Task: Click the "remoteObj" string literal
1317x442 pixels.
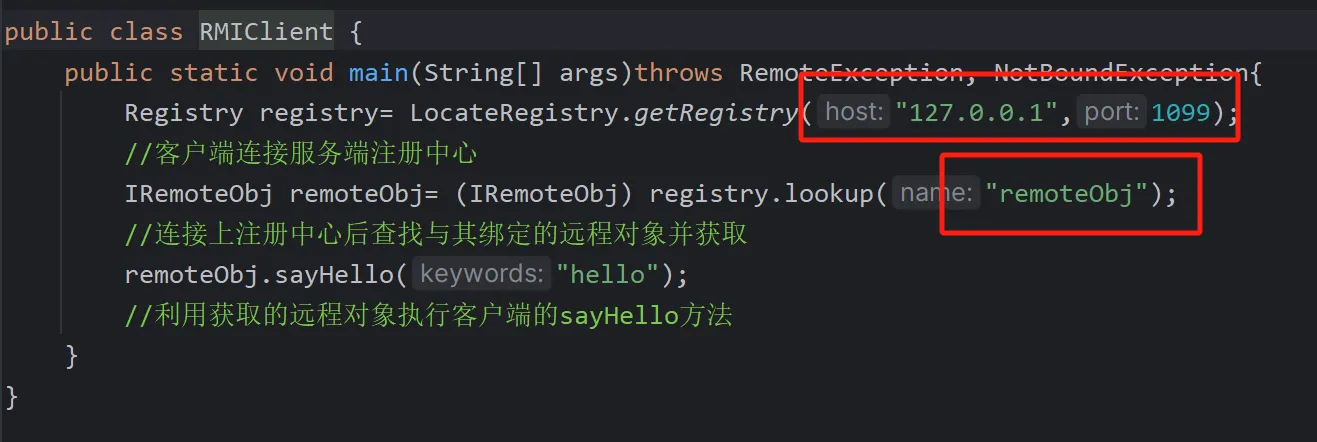Action: pyautogui.click(x=1066, y=194)
